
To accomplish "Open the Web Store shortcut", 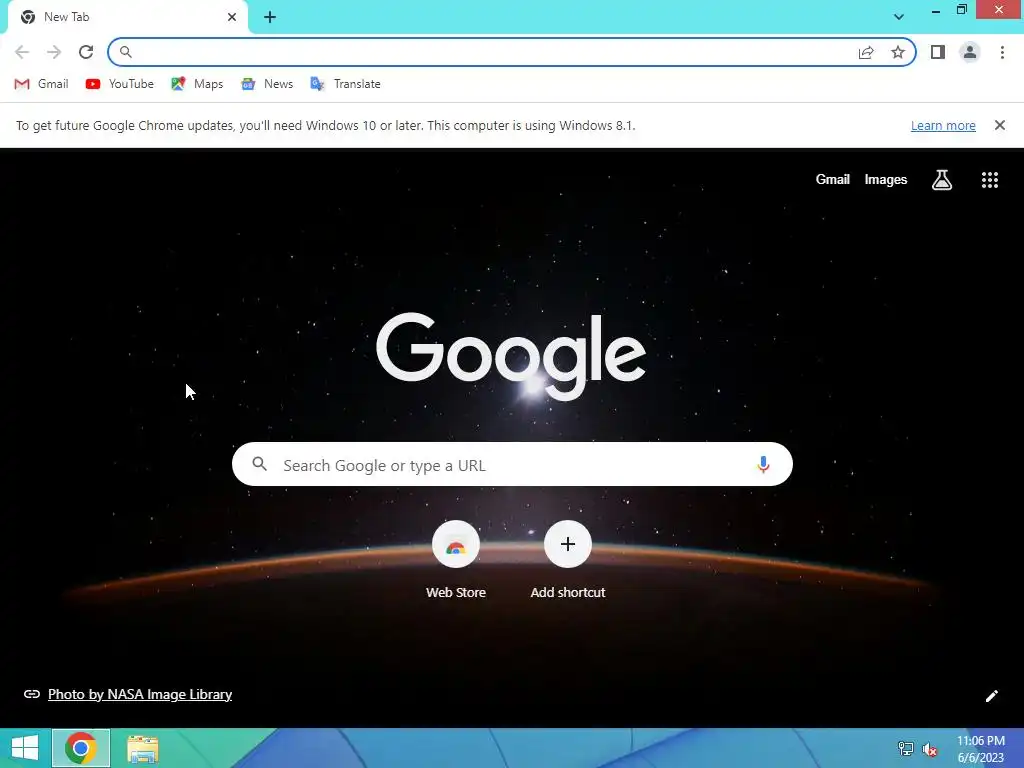I will (456, 560).
